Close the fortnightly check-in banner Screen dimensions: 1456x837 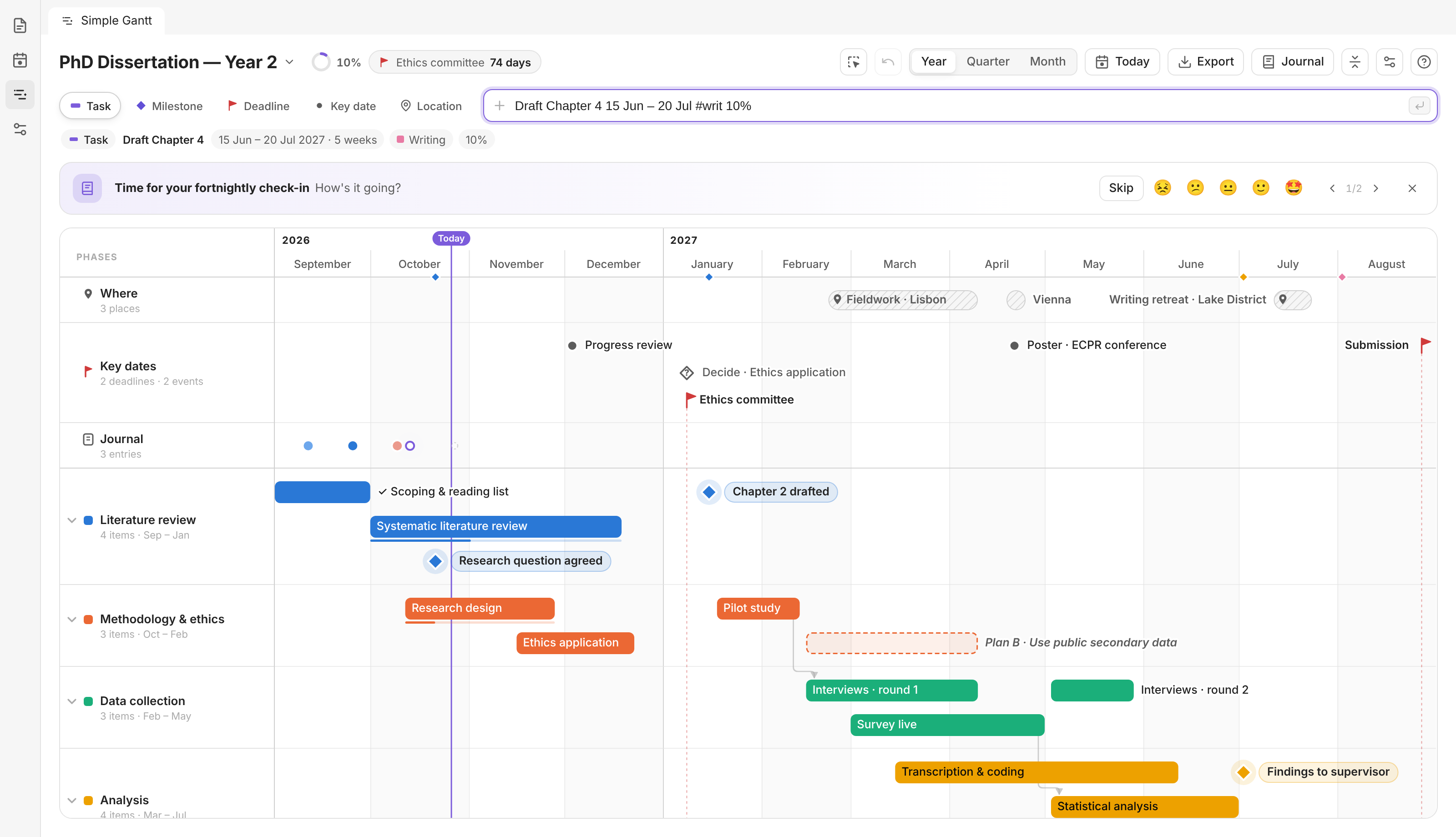pos(1412,189)
